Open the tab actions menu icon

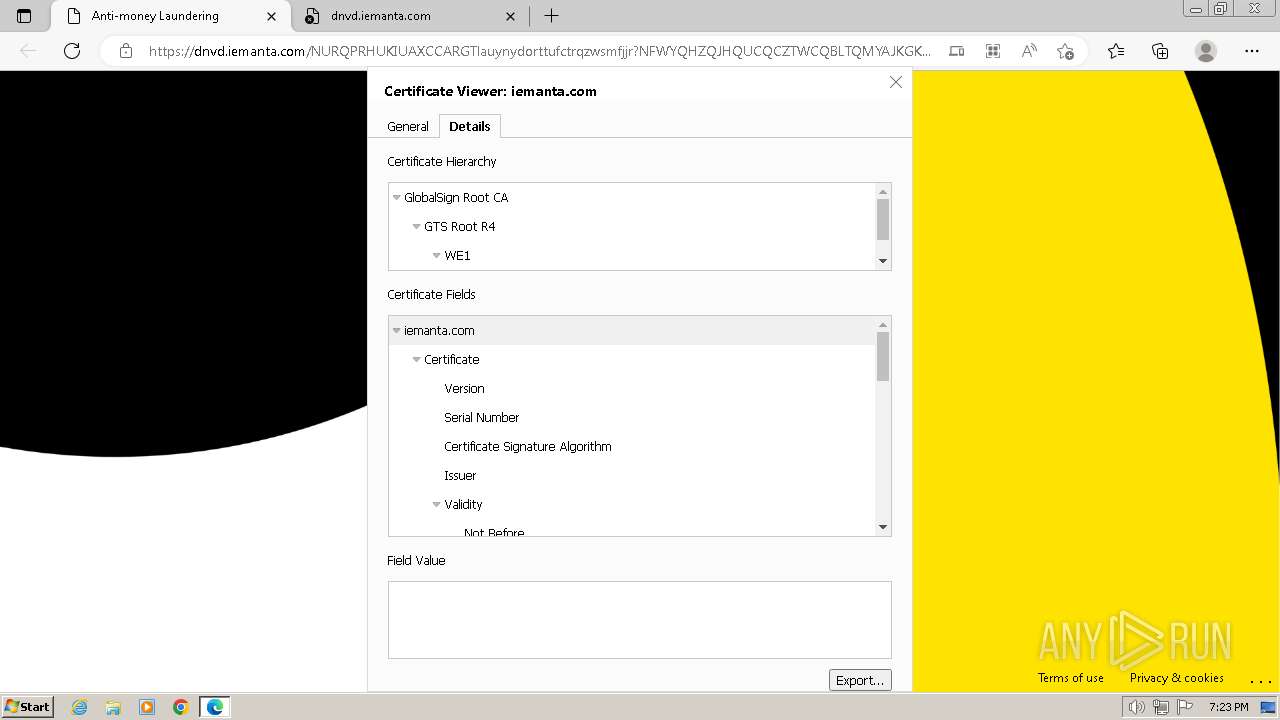[x=25, y=16]
